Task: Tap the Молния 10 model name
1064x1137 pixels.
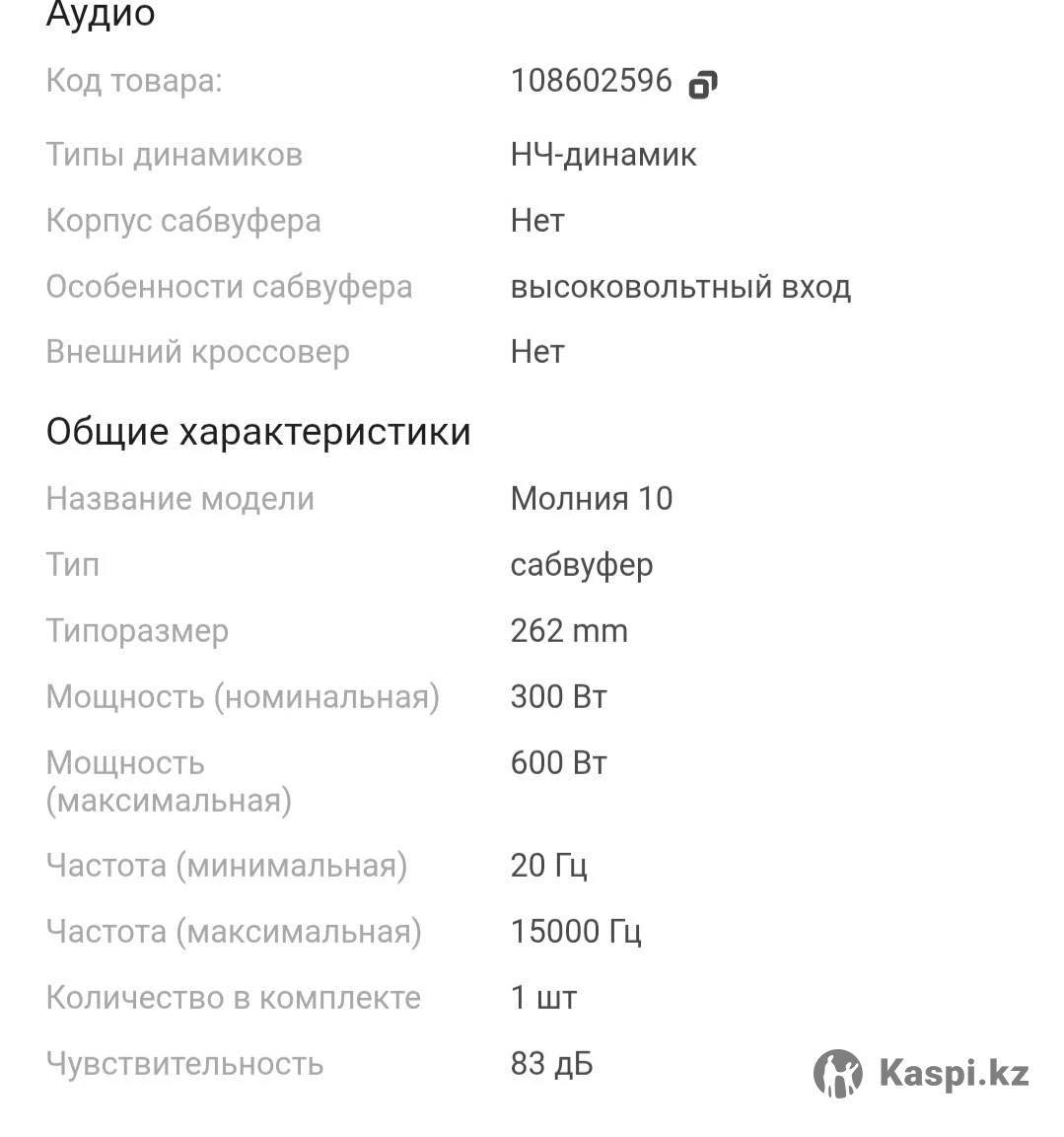Action: [x=592, y=498]
